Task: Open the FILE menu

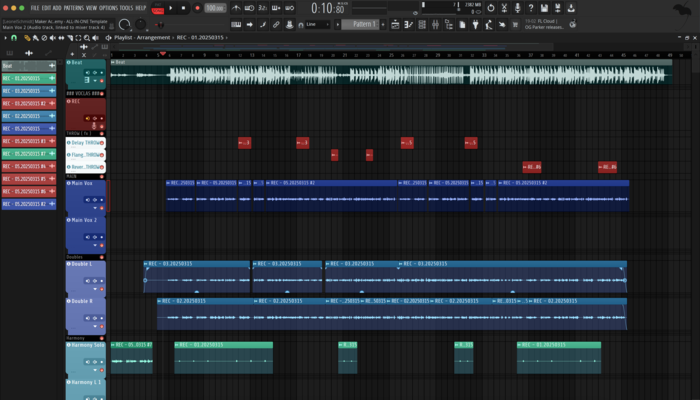Action: tap(35, 8)
